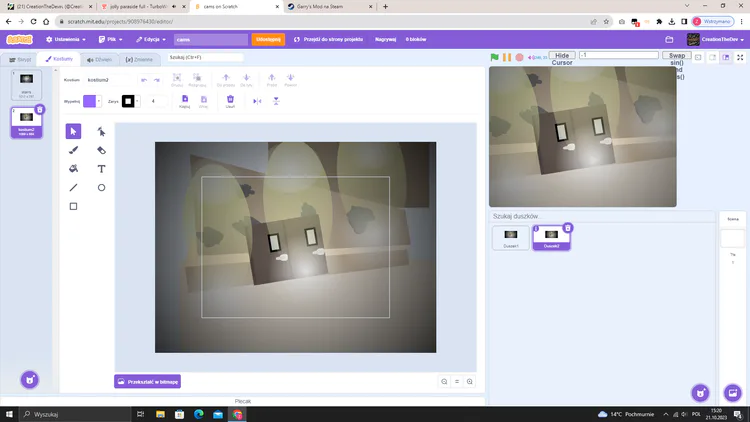Click the costume name field kostium2
This screenshot has width=750, height=422.
[x=109, y=80]
